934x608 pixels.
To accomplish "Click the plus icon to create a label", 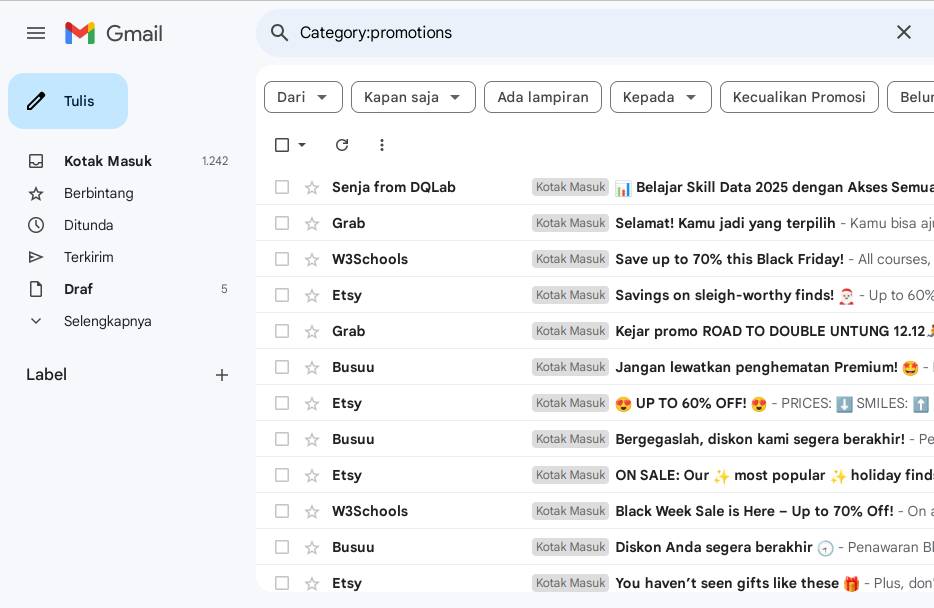I will (222, 375).
